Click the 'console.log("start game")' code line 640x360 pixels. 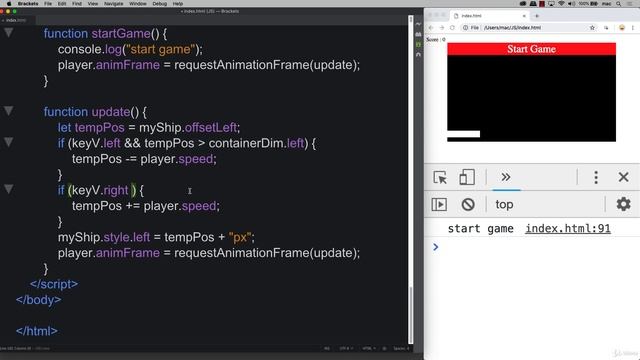tap(130, 49)
